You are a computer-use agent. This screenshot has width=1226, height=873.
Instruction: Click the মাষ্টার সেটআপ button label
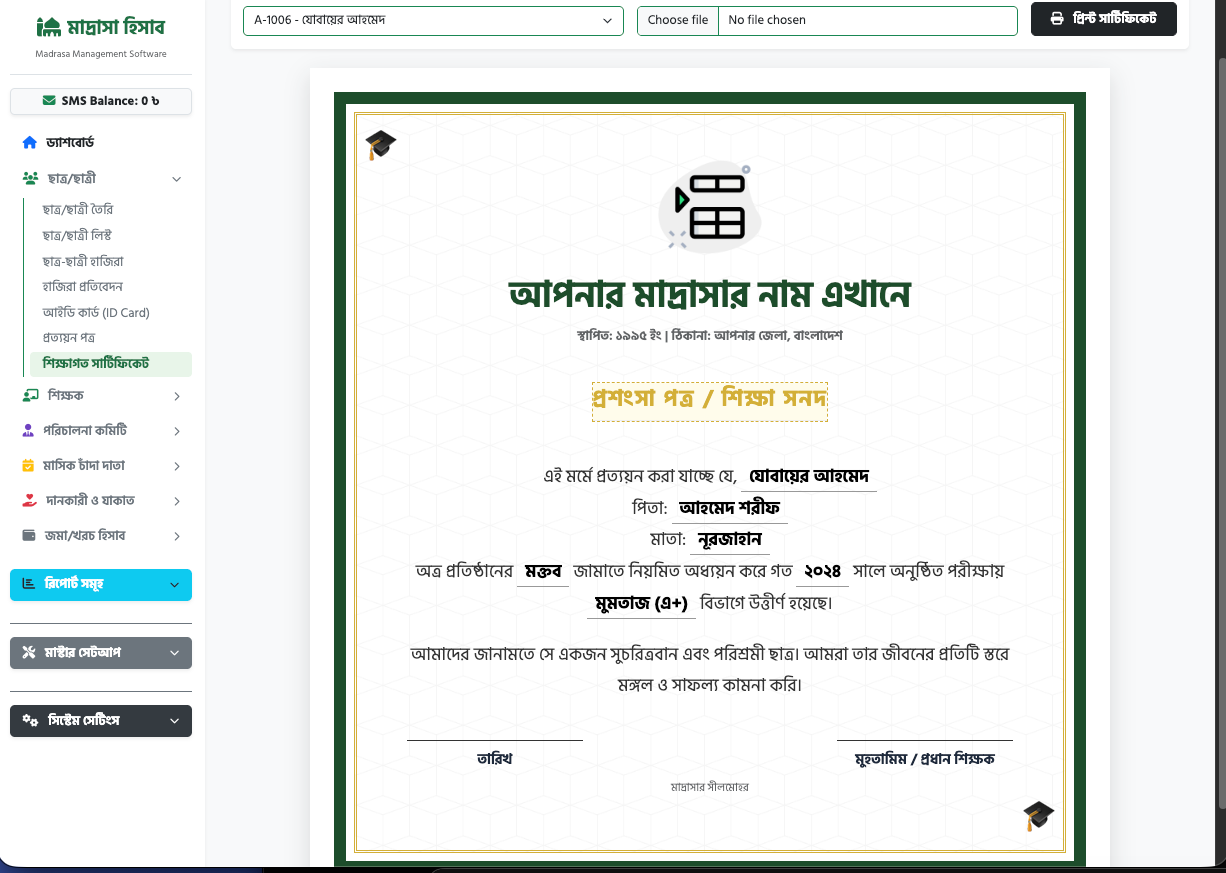coord(83,653)
